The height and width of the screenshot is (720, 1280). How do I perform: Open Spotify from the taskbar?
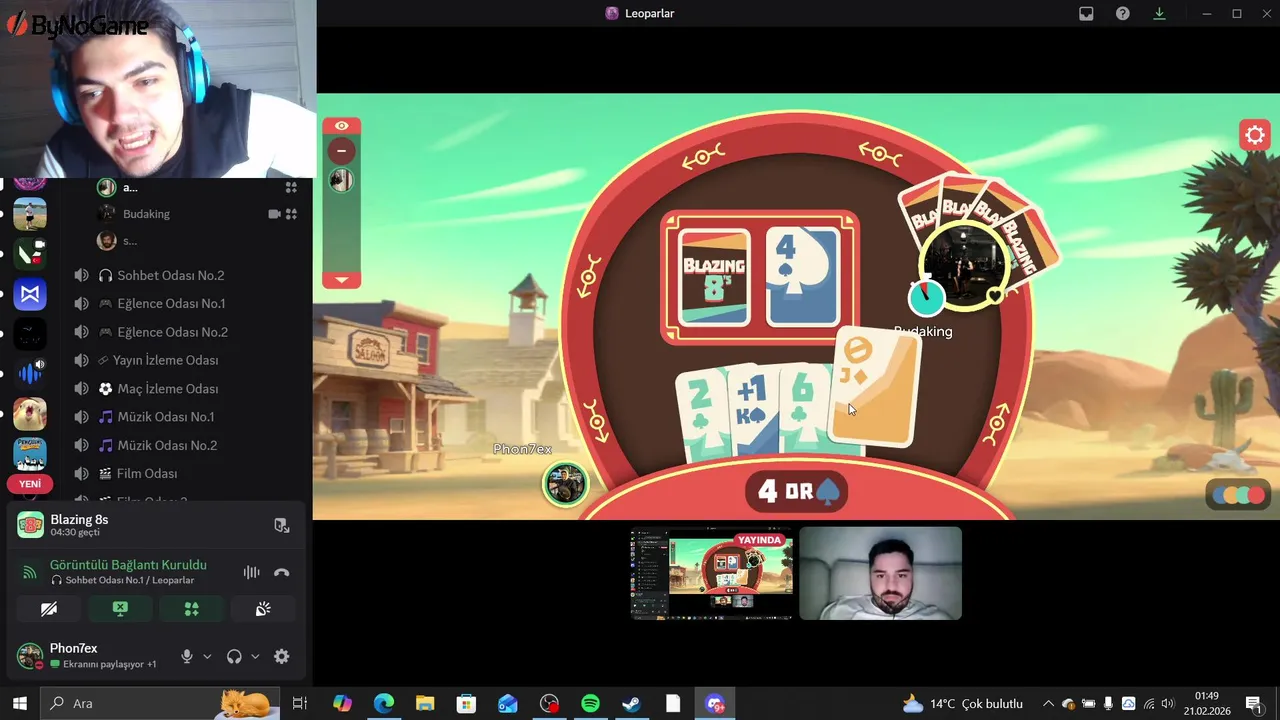590,703
